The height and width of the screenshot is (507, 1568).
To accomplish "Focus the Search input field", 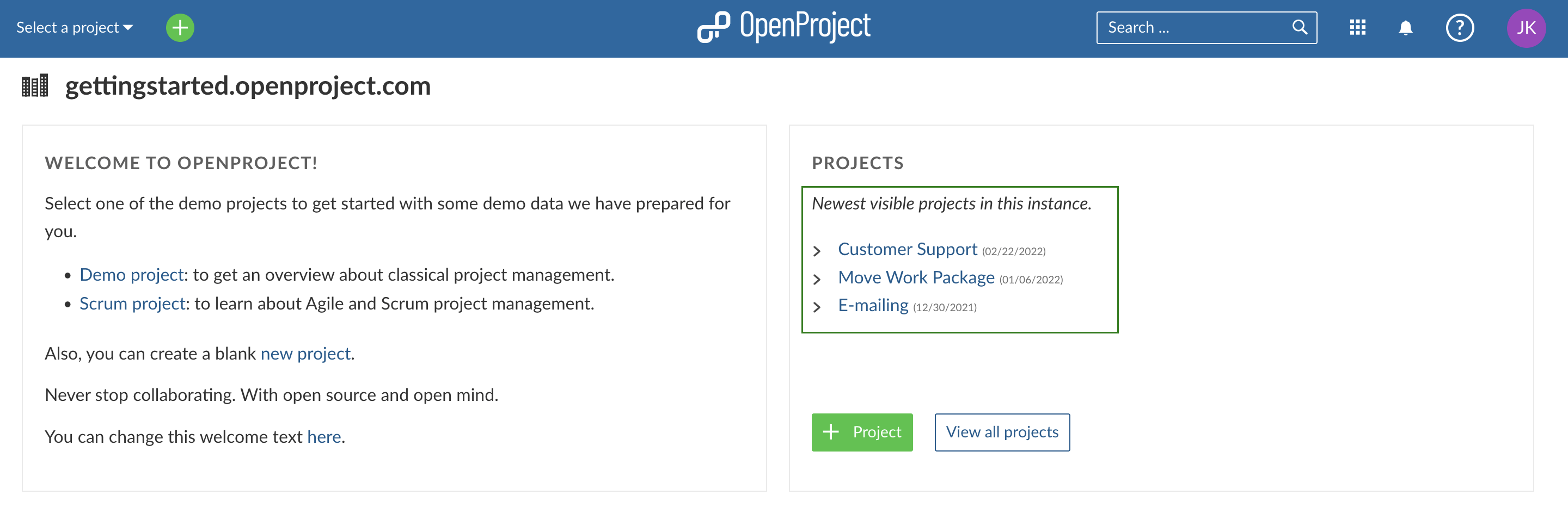I will click(x=1193, y=28).
